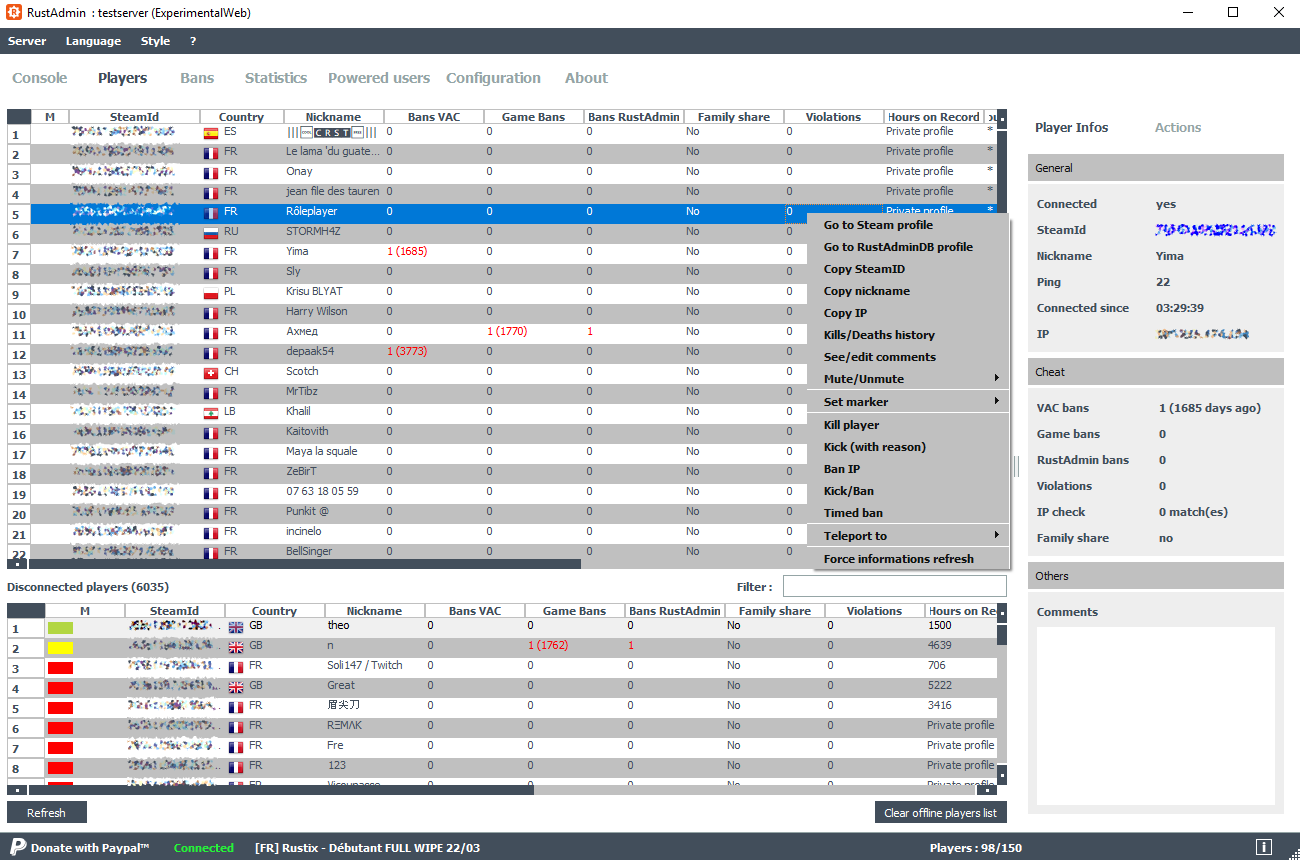Click Donate with Paypal link
Image resolution: width=1300 pixels, height=860 pixels.
90,848
